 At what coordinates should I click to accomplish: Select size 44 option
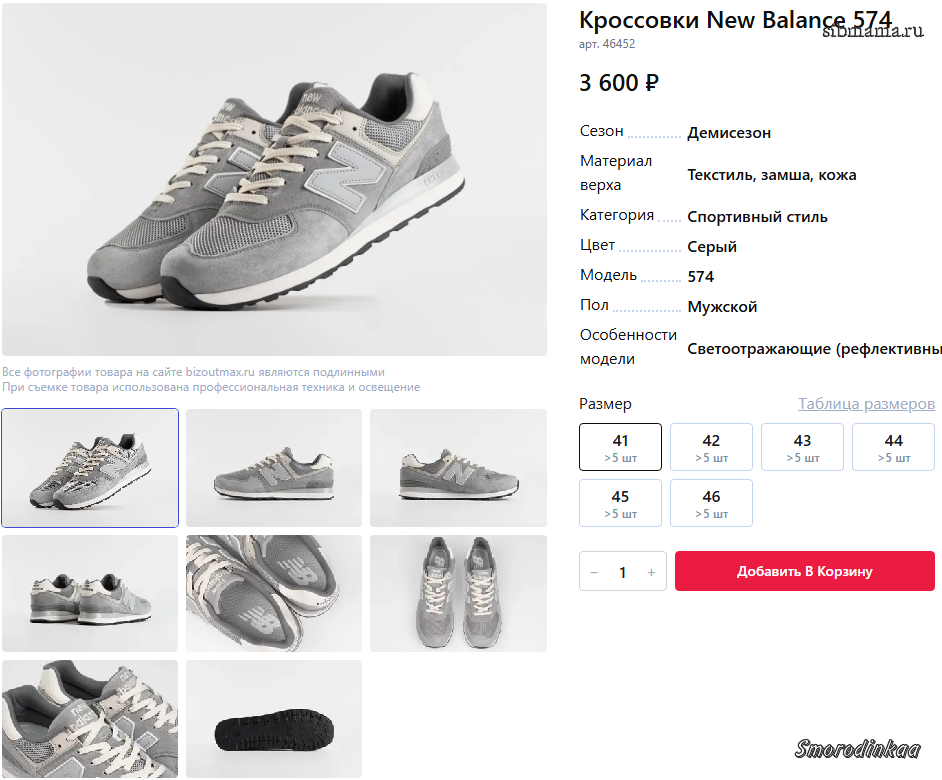click(x=893, y=447)
